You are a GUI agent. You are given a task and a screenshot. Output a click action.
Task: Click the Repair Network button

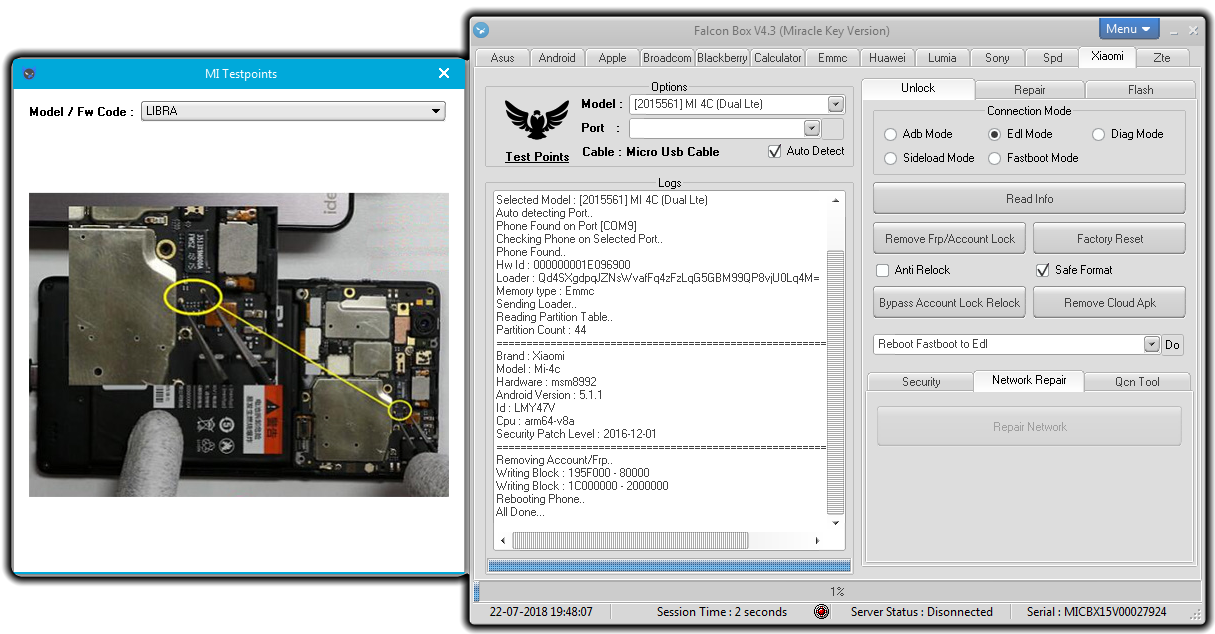(x=1029, y=427)
